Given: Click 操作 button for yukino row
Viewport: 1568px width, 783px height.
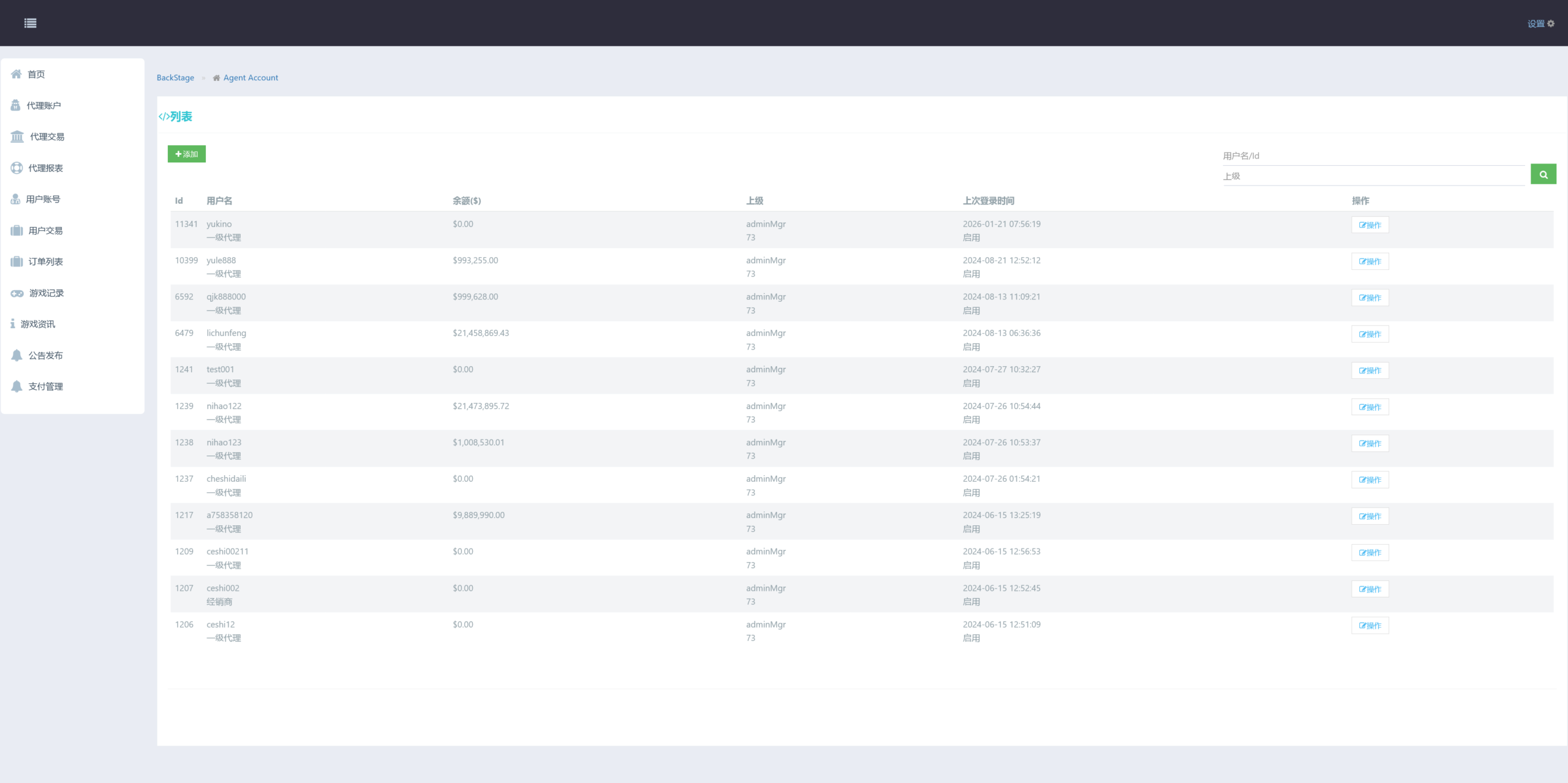Looking at the screenshot, I should pyautogui.click(x=1370, y=225).
